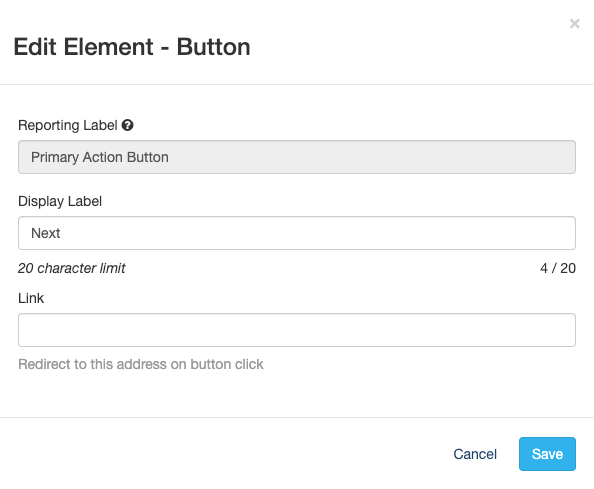Click the 'Reporting Label' field label
Screen dimensions: 594x489
pos(68,125)
